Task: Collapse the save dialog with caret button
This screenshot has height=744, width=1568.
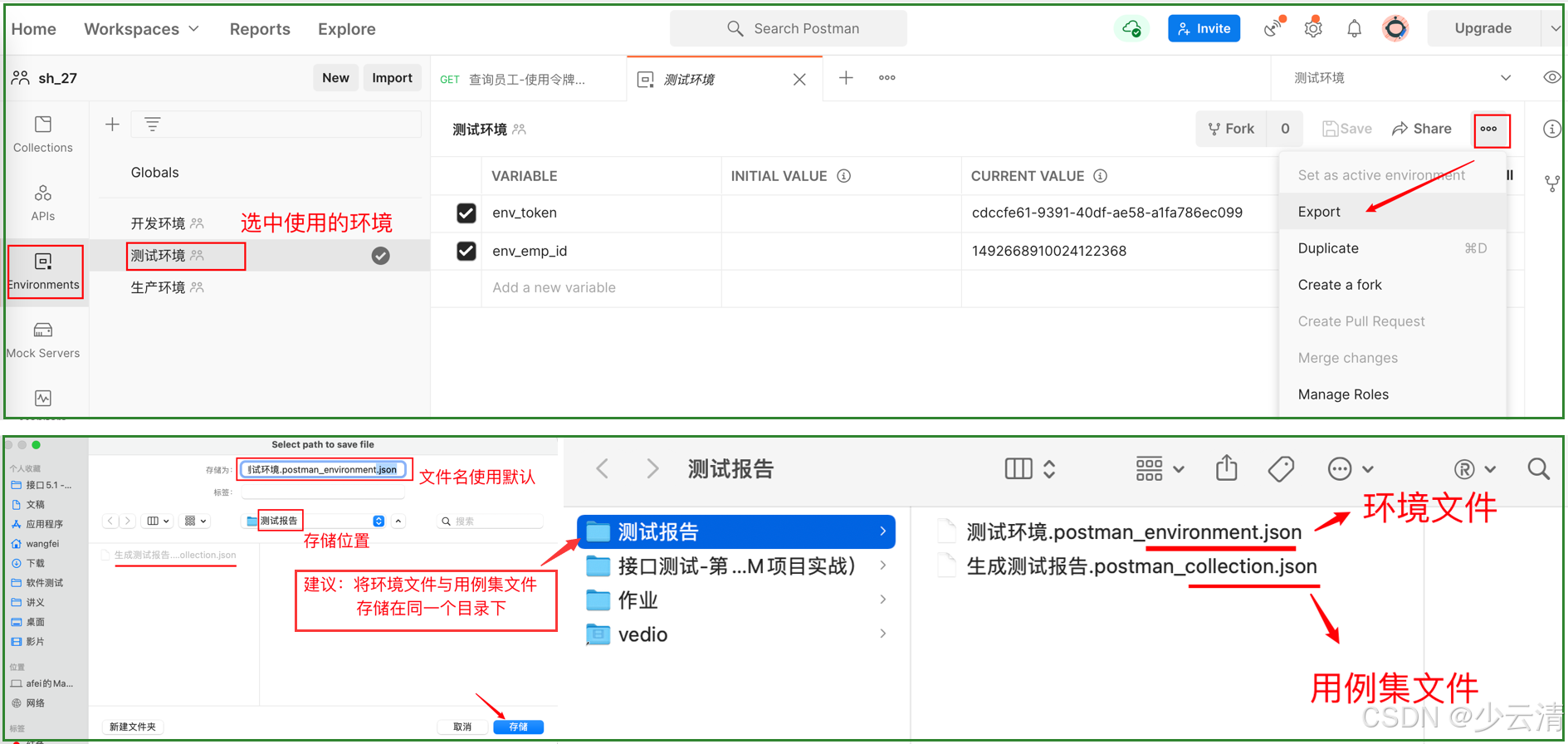Action: click(398, 521)
